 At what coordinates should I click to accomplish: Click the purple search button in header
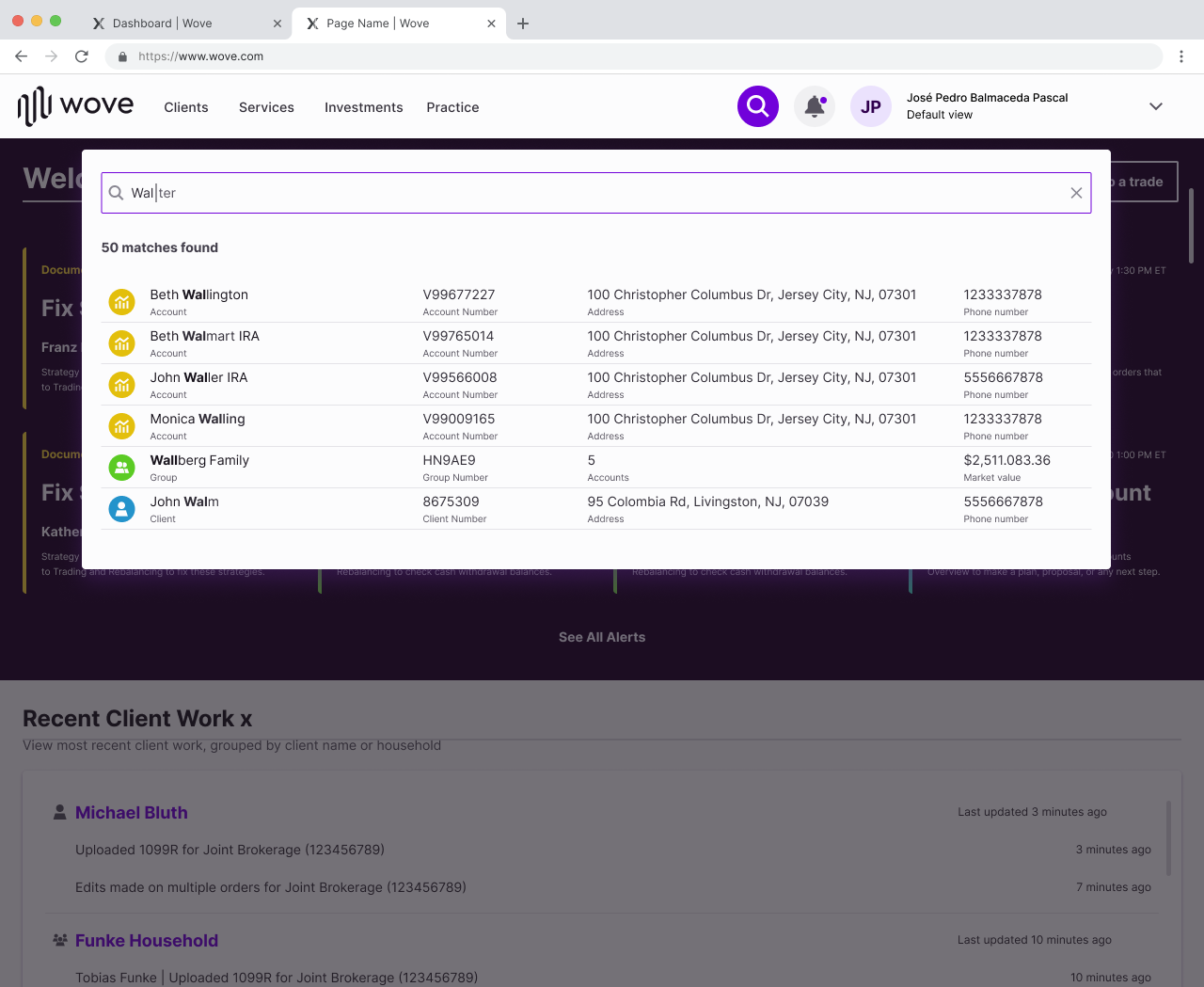[x=757, y=106]
